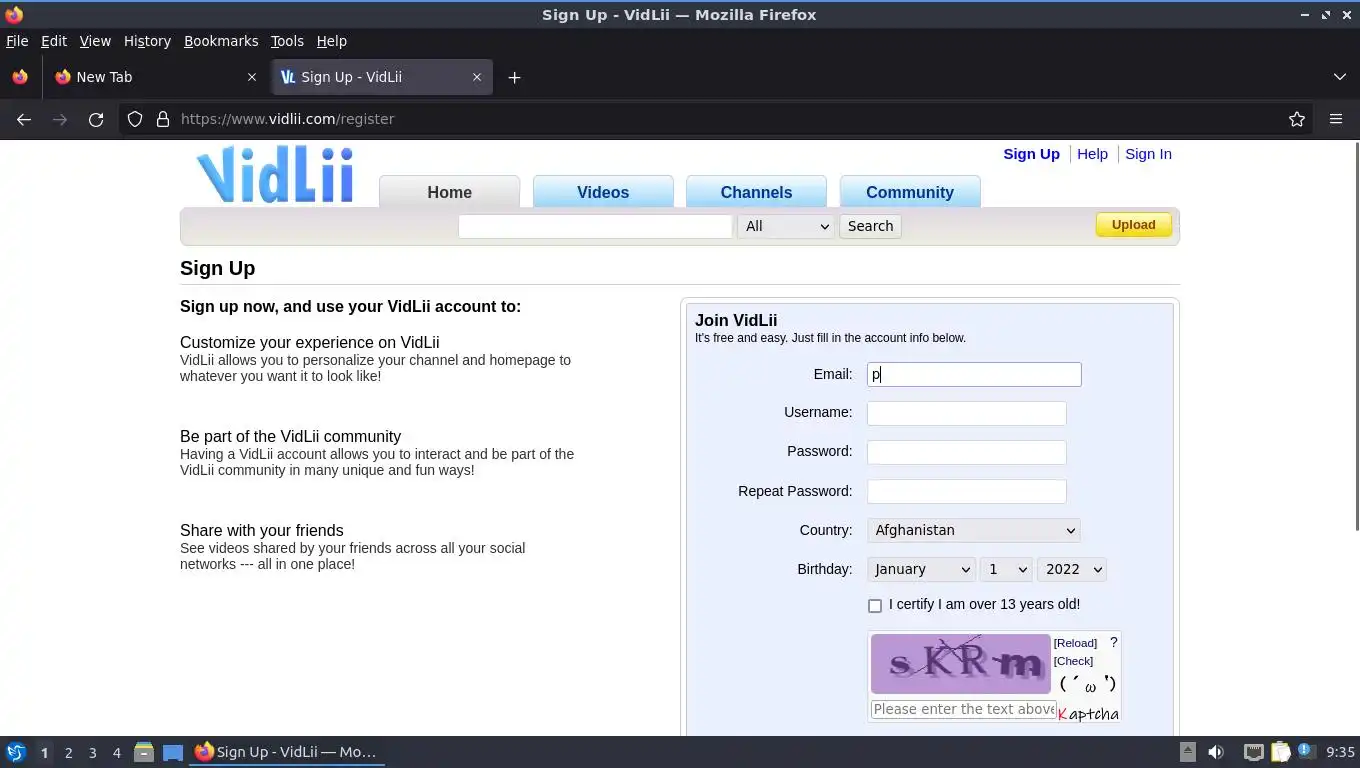Close the New Tab tab

pos(251,77)
